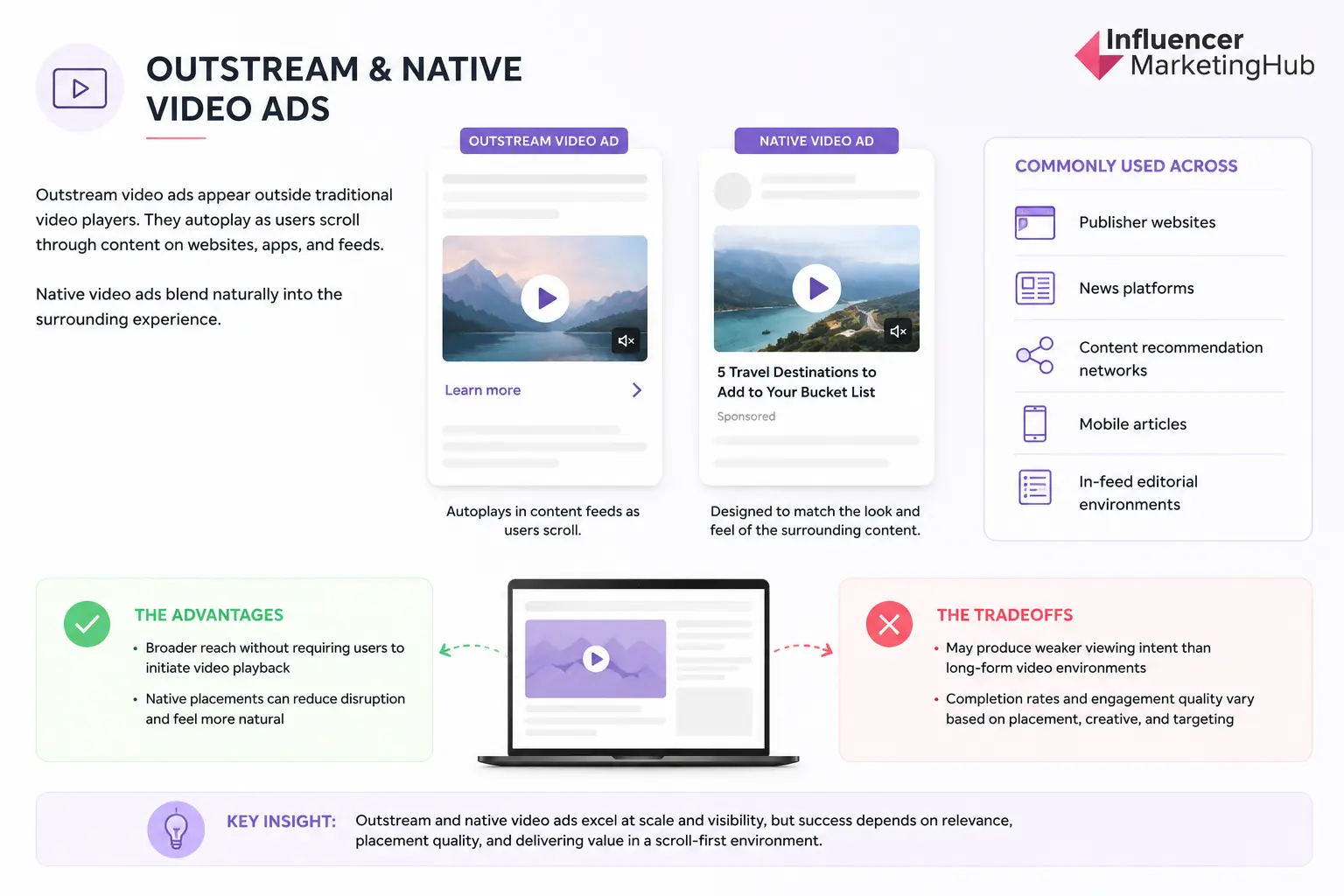
Task: Unmute the native video ad
Action: [x=898, y=331]
